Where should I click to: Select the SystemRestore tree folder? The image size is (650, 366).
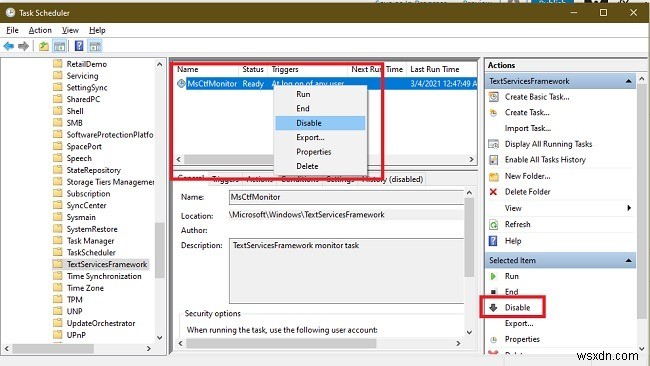(92, 229)
